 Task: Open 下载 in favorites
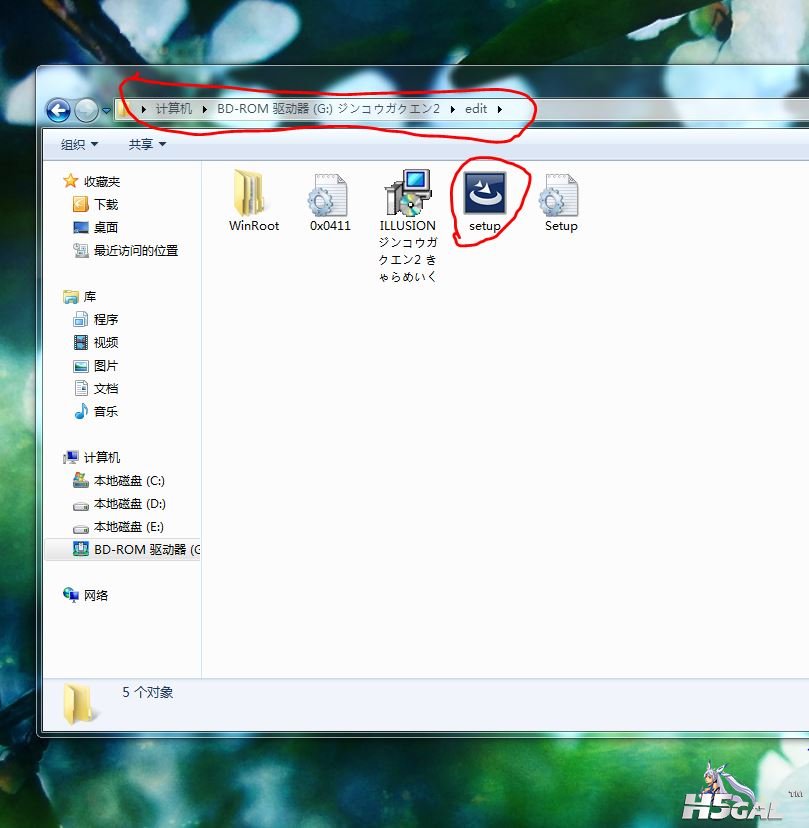click(x=106, y=204)
